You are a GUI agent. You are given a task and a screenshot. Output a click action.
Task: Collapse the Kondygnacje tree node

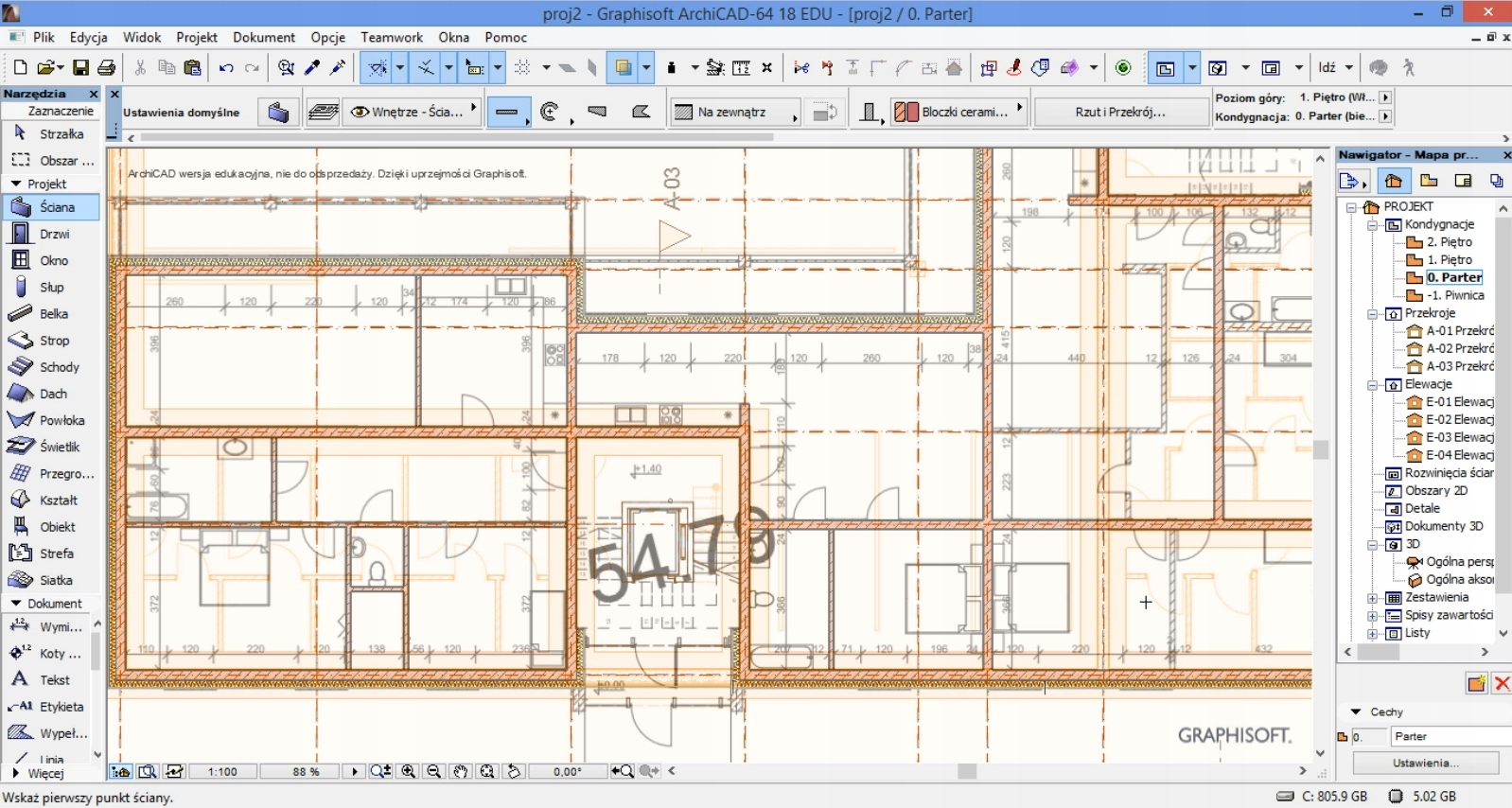pos(1373,225)
